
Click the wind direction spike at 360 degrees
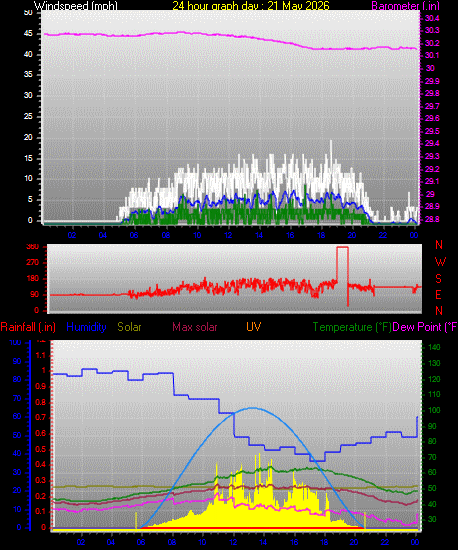[342, 248]
